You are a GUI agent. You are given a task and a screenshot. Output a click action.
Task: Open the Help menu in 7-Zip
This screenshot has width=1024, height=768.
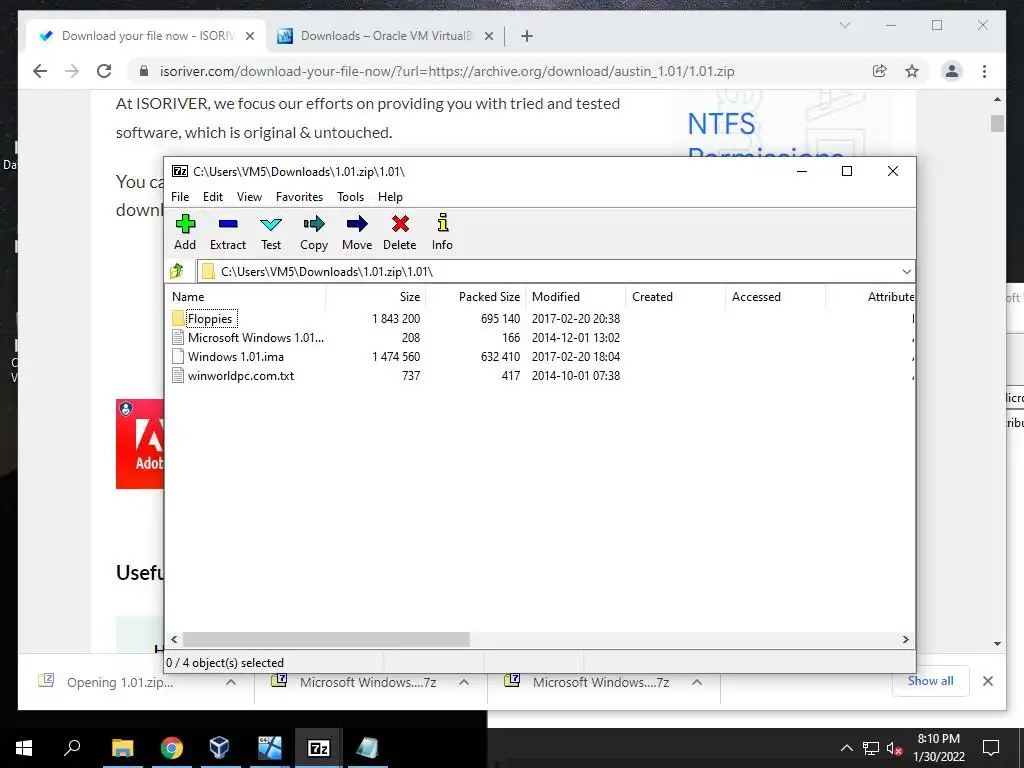click(x=391, y=197)
